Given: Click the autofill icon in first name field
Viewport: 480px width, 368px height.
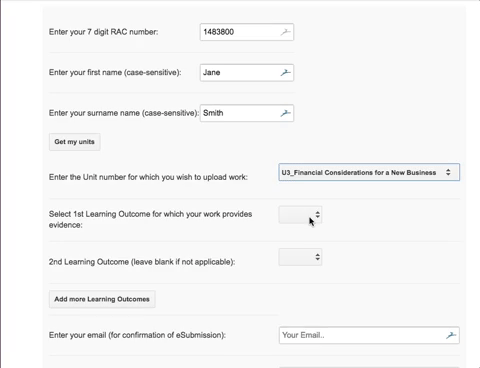Looking at the screenshot, I should pyautogui.click(x=285, y=72).
